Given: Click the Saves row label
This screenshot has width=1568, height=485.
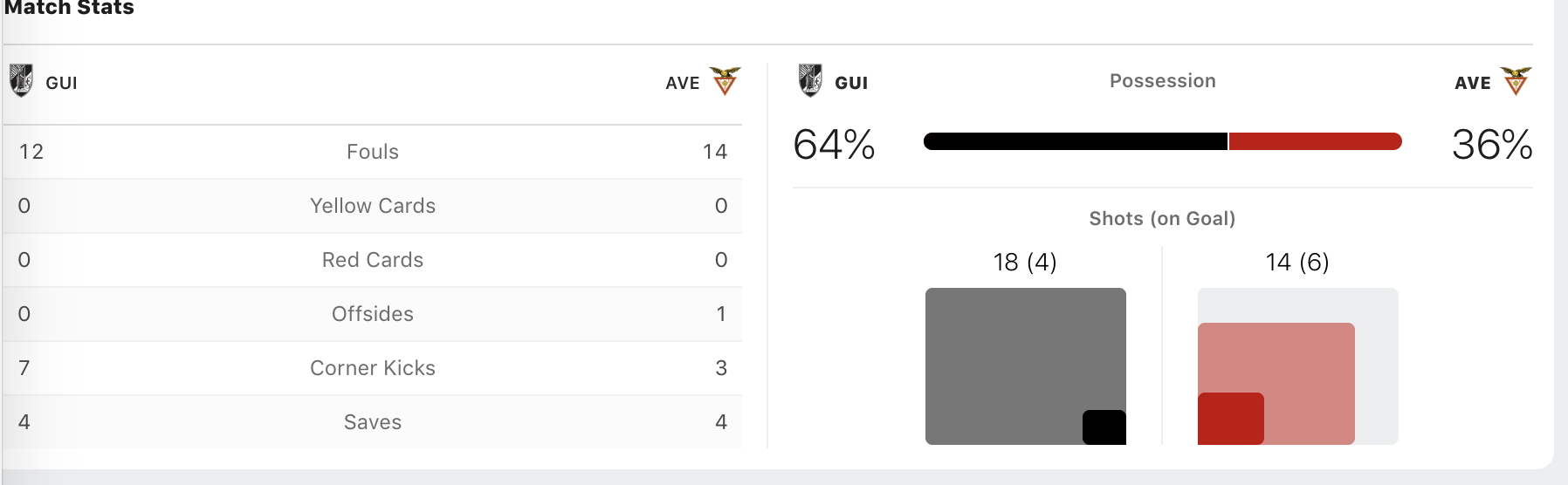Looking at the screenshot, I should [x=373, y=422].
